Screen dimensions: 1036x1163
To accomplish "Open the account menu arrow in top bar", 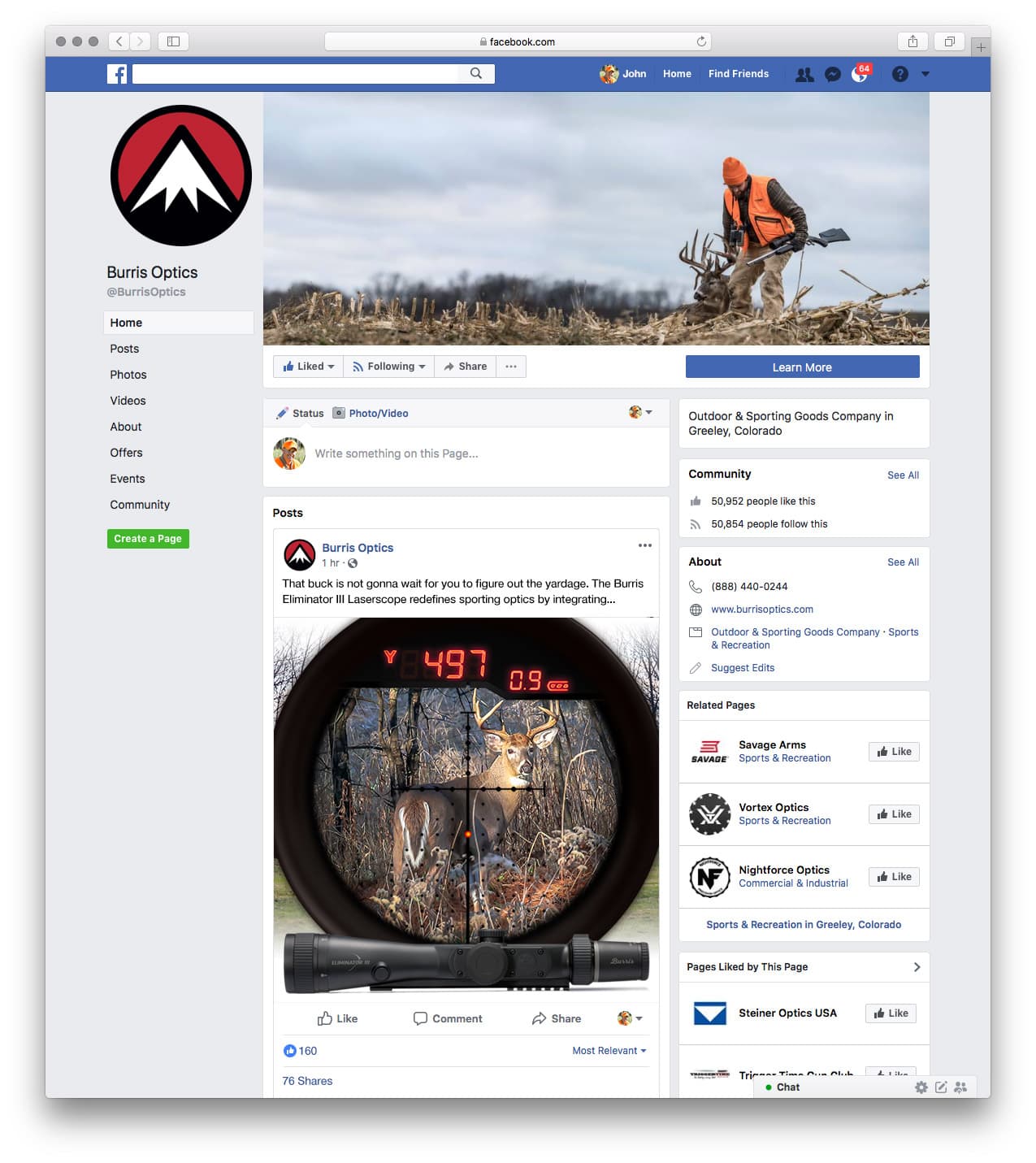I will pos(925,74).
